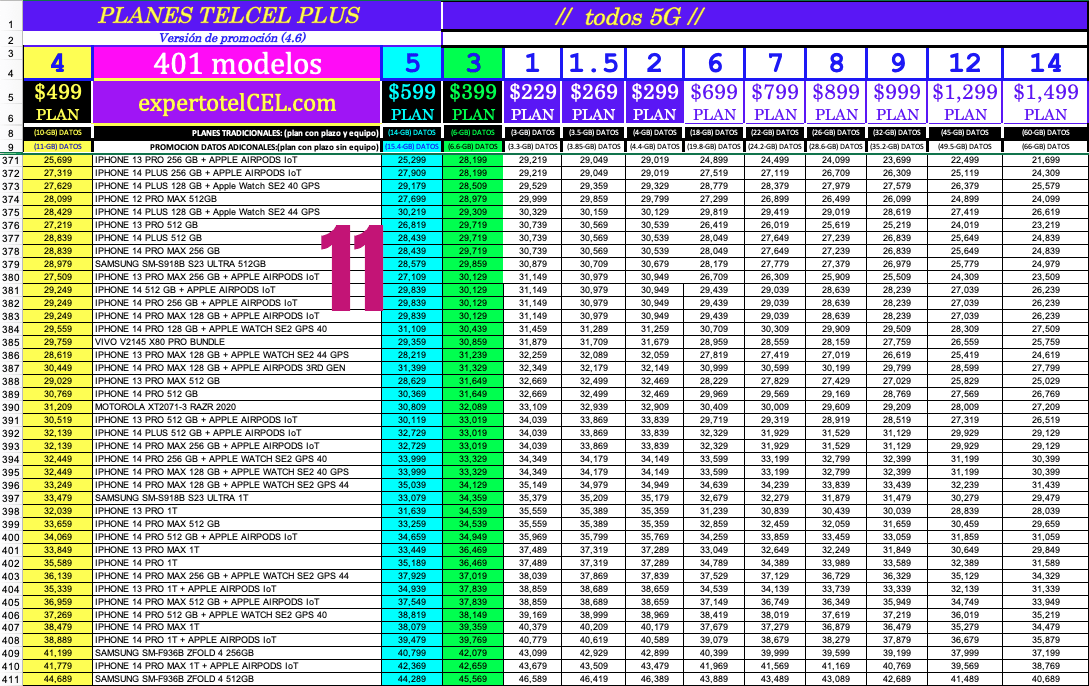The image size is (1089, 686).
Task: Open the expertotelCEL.com link cell
Action: [237, 103]
